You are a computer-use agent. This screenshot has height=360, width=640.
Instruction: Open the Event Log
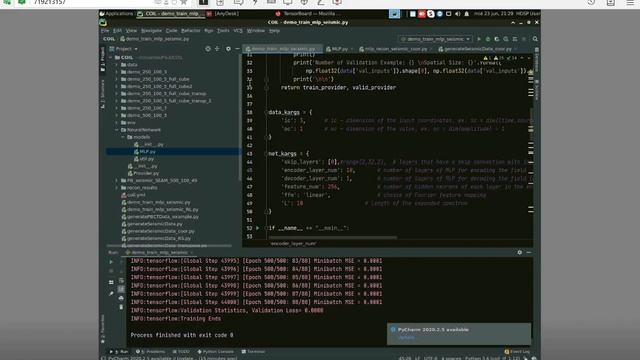(x=517, y=351)
